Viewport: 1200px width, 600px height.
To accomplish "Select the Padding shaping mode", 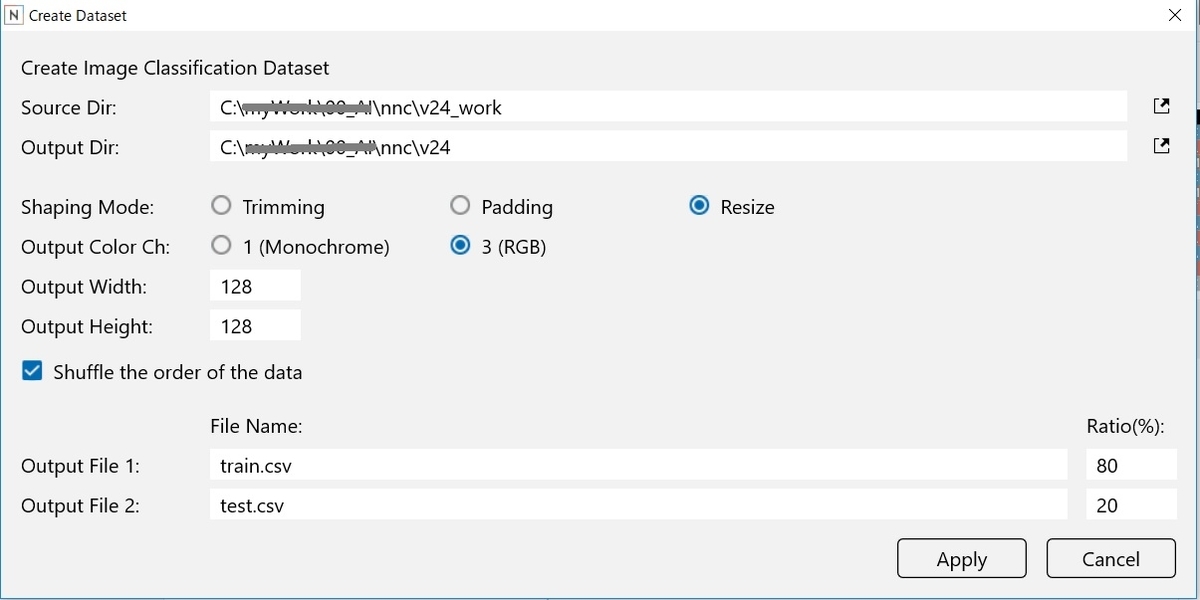I will (x=460, y=206).
